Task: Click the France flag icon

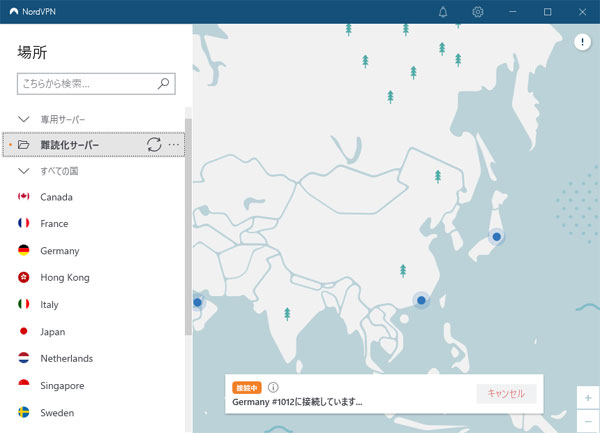Action: [24, 223]
